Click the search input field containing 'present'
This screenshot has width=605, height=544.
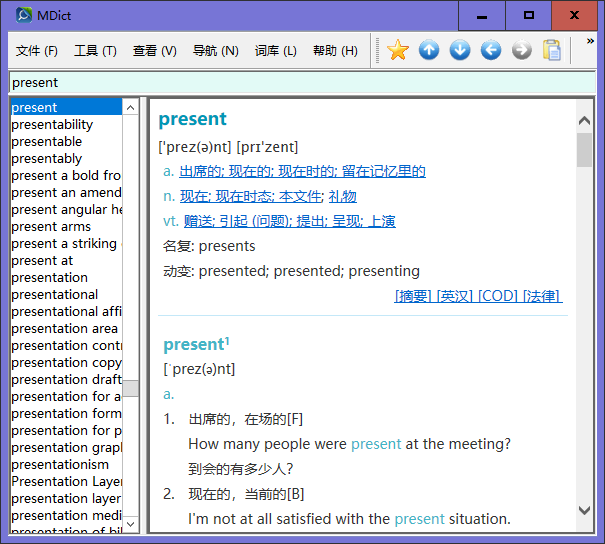pos(300,82)
